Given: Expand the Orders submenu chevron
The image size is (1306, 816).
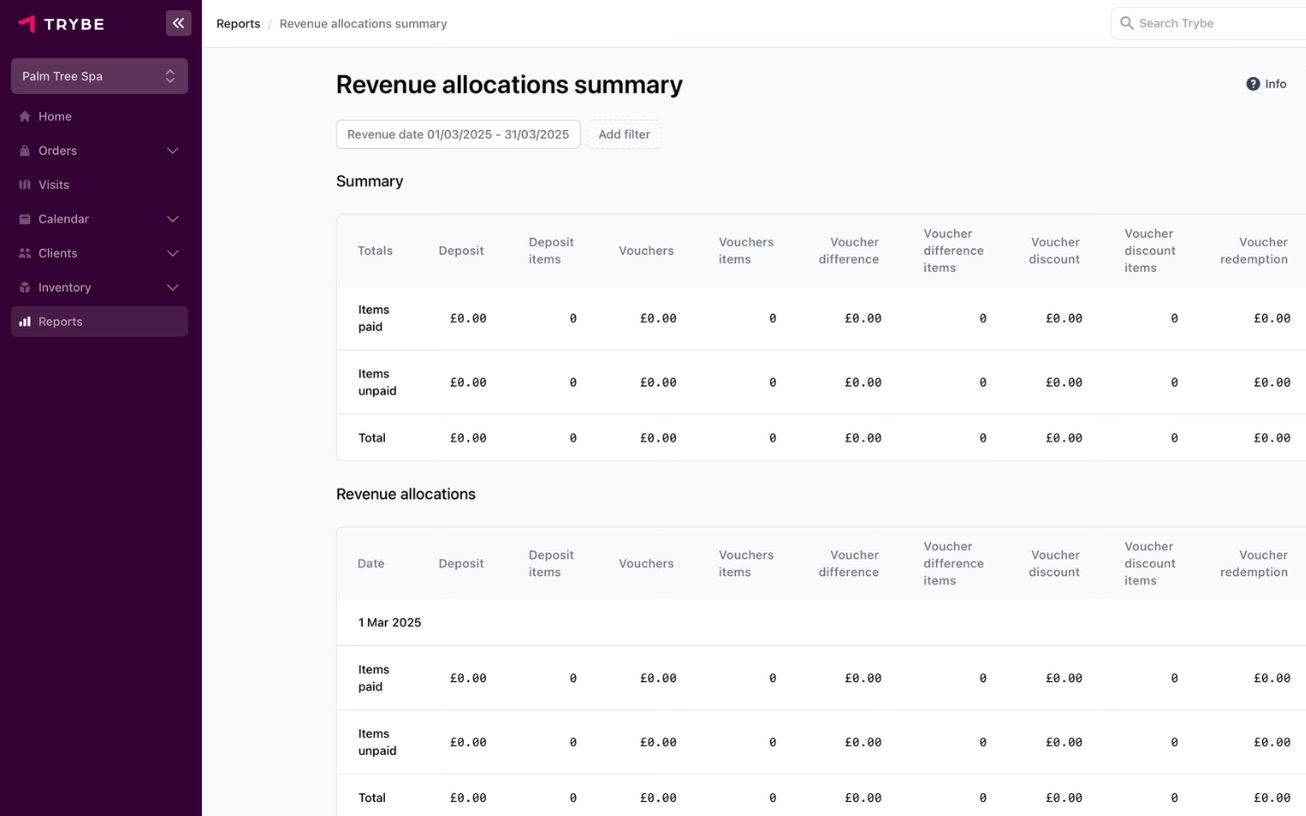Looking at the screenshot, I should (172, 151).
